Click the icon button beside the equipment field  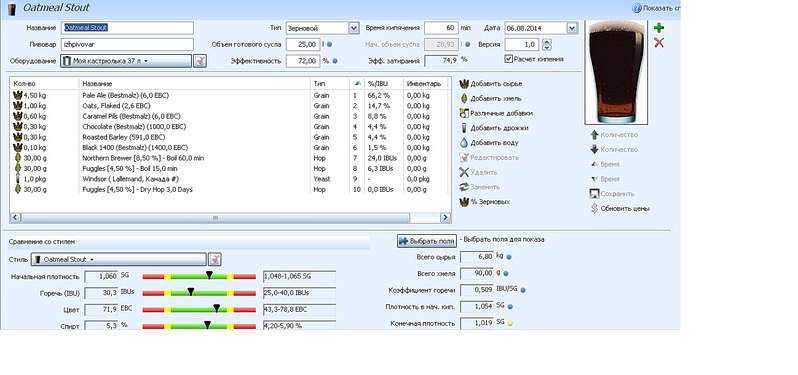click(x=201, y=61)
